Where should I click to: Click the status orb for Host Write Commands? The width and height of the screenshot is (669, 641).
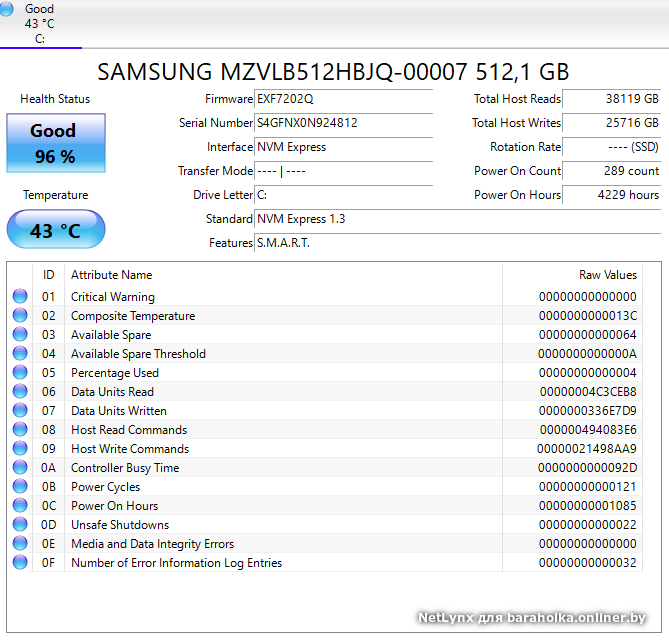pos(20,448)
